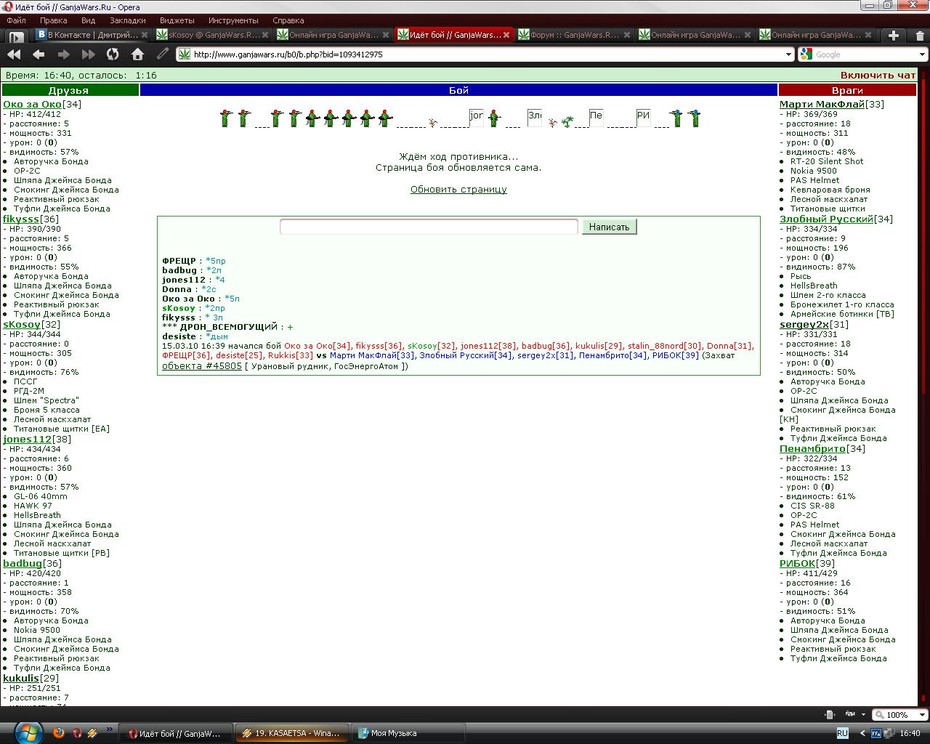Open the Google search engine dropdown

[x=806, y=55]
